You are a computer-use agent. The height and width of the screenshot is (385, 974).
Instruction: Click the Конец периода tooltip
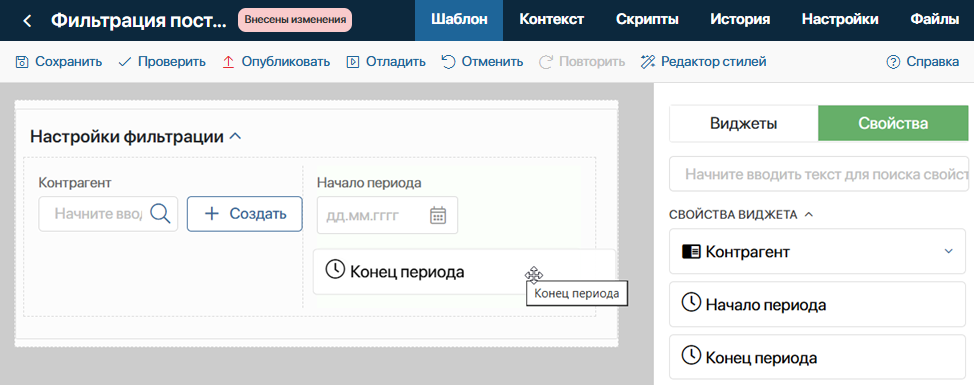point(576,294)
